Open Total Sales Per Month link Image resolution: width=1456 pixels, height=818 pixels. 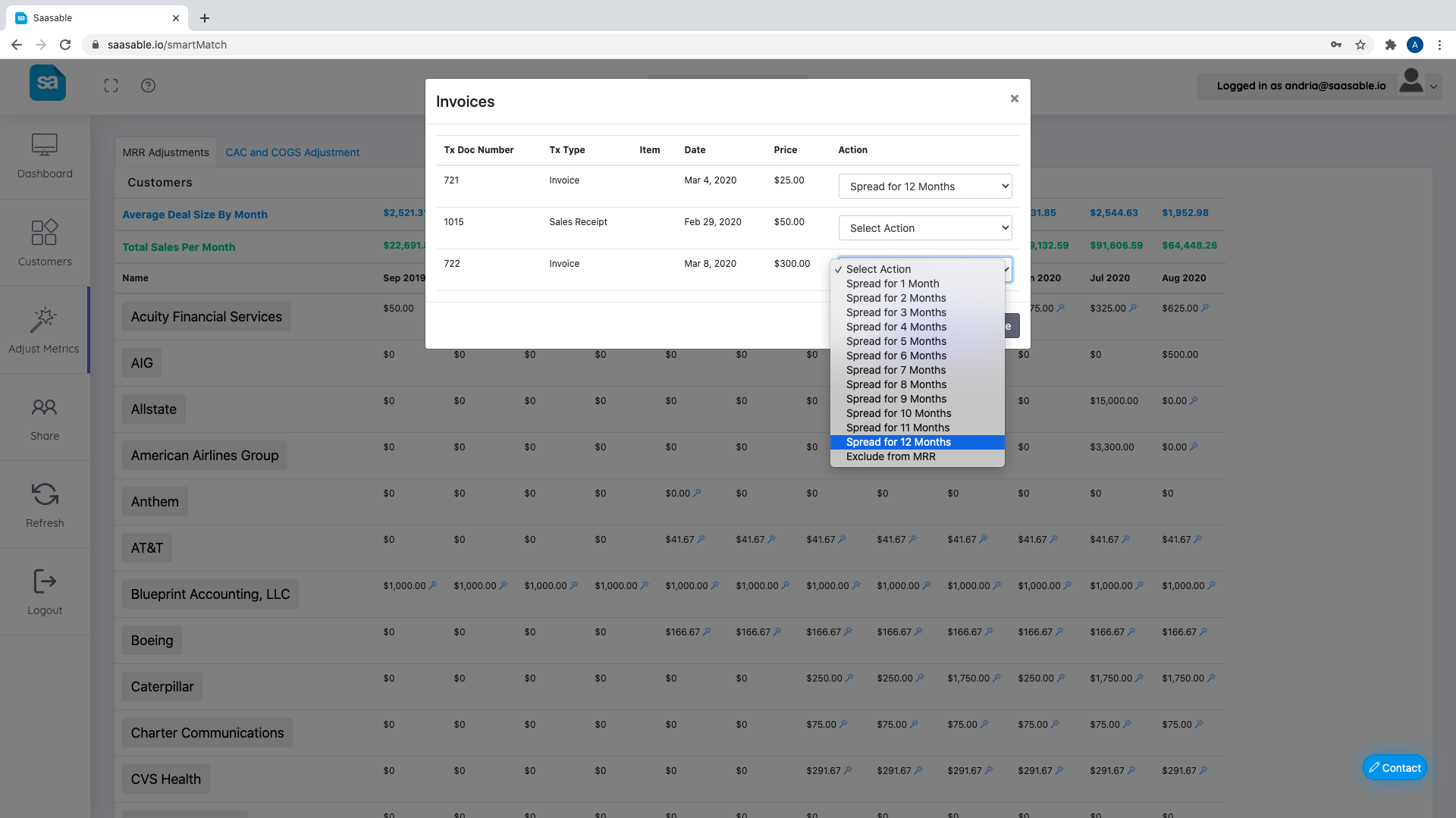click(x=179, y=247)
